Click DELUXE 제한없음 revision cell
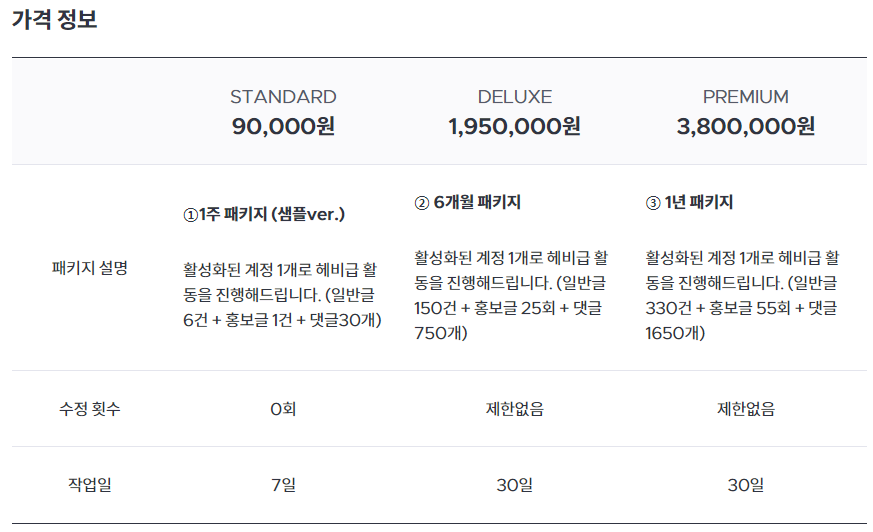The width and height of the screenshot is (873, 532). click(514, 409)
